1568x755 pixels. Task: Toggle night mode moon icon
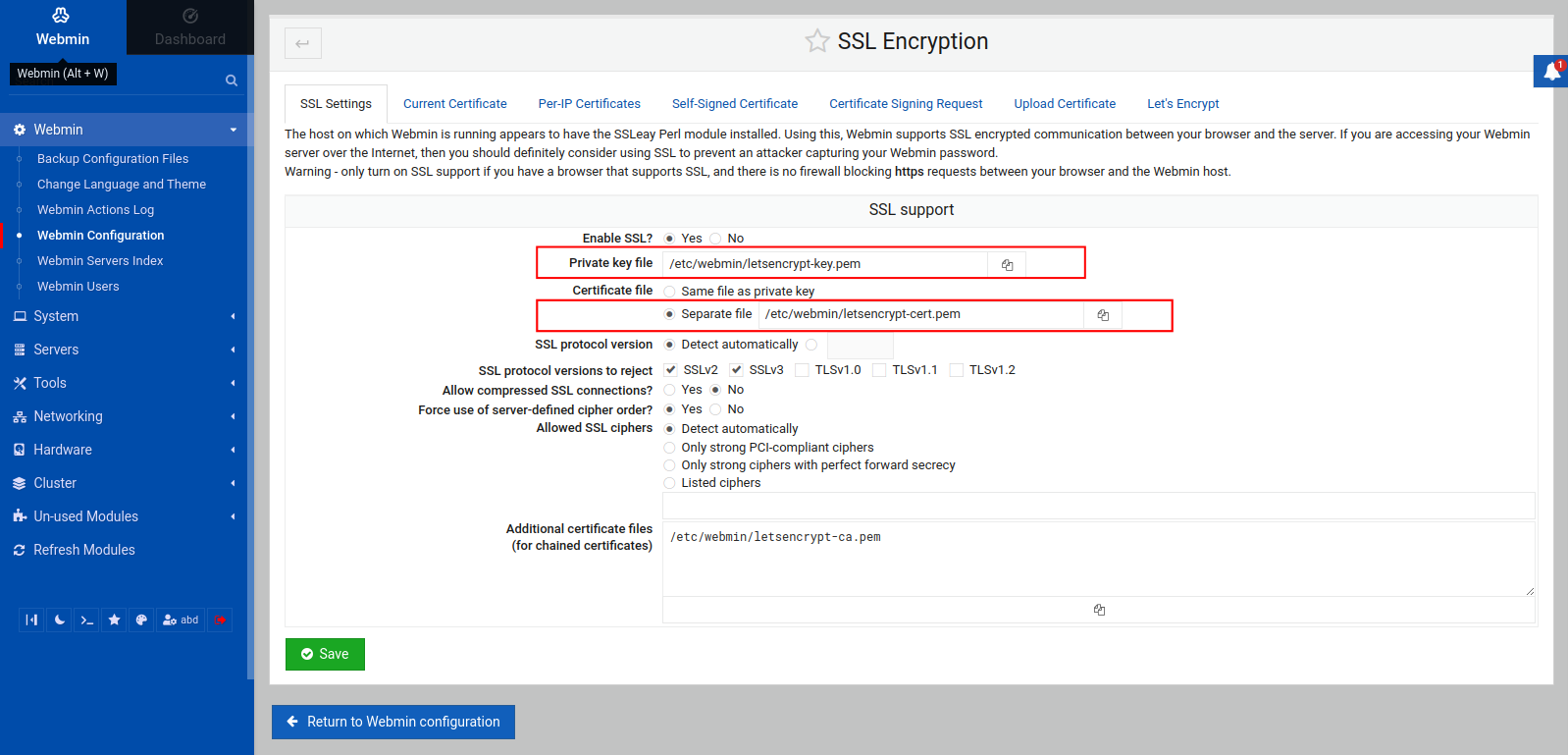(x=59, y=620)
